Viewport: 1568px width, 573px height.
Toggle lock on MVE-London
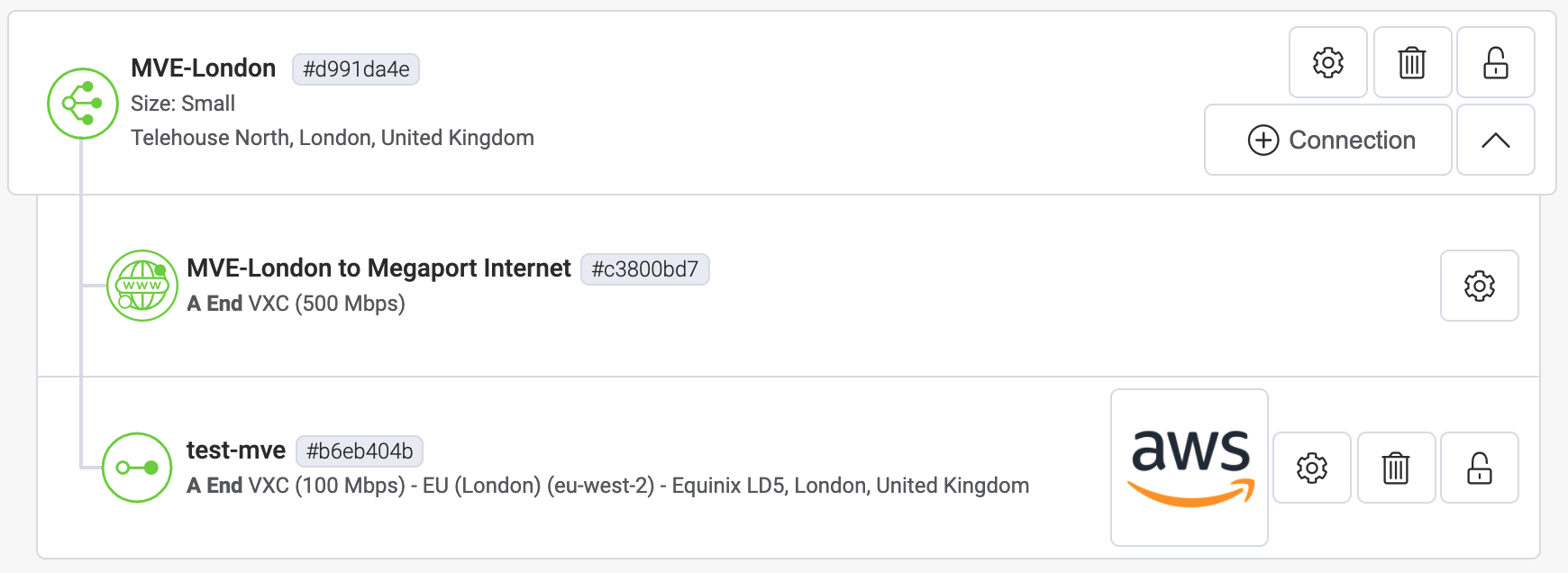coord(1495,62)
